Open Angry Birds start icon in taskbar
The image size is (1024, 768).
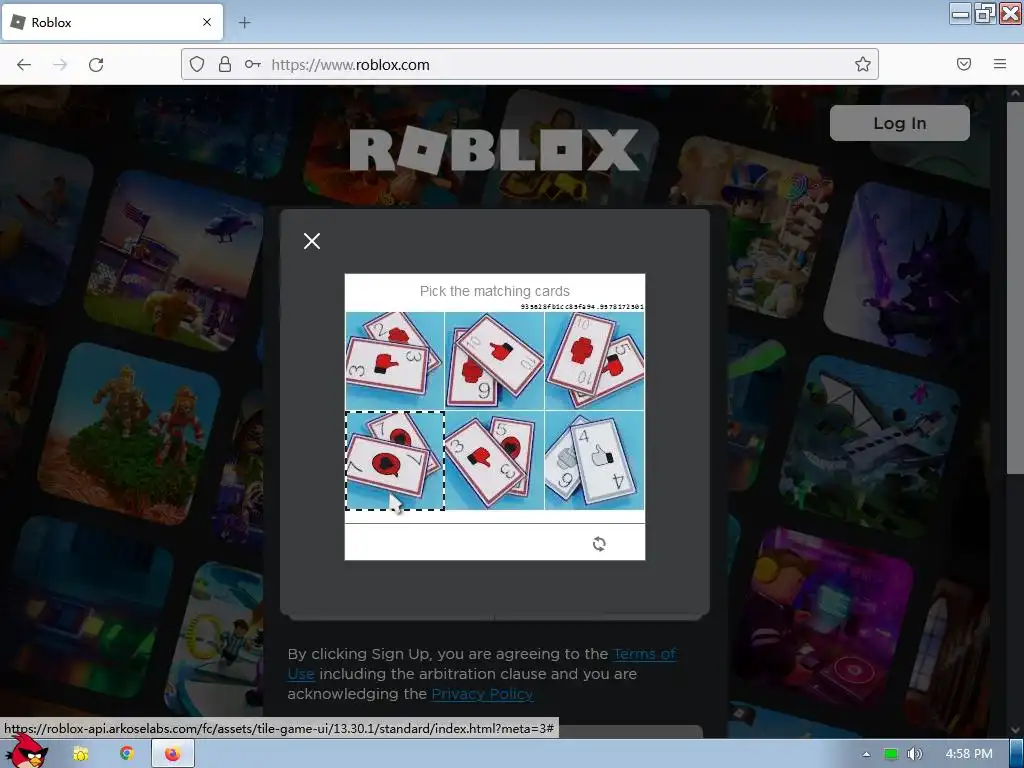click(x=28, y=752)
